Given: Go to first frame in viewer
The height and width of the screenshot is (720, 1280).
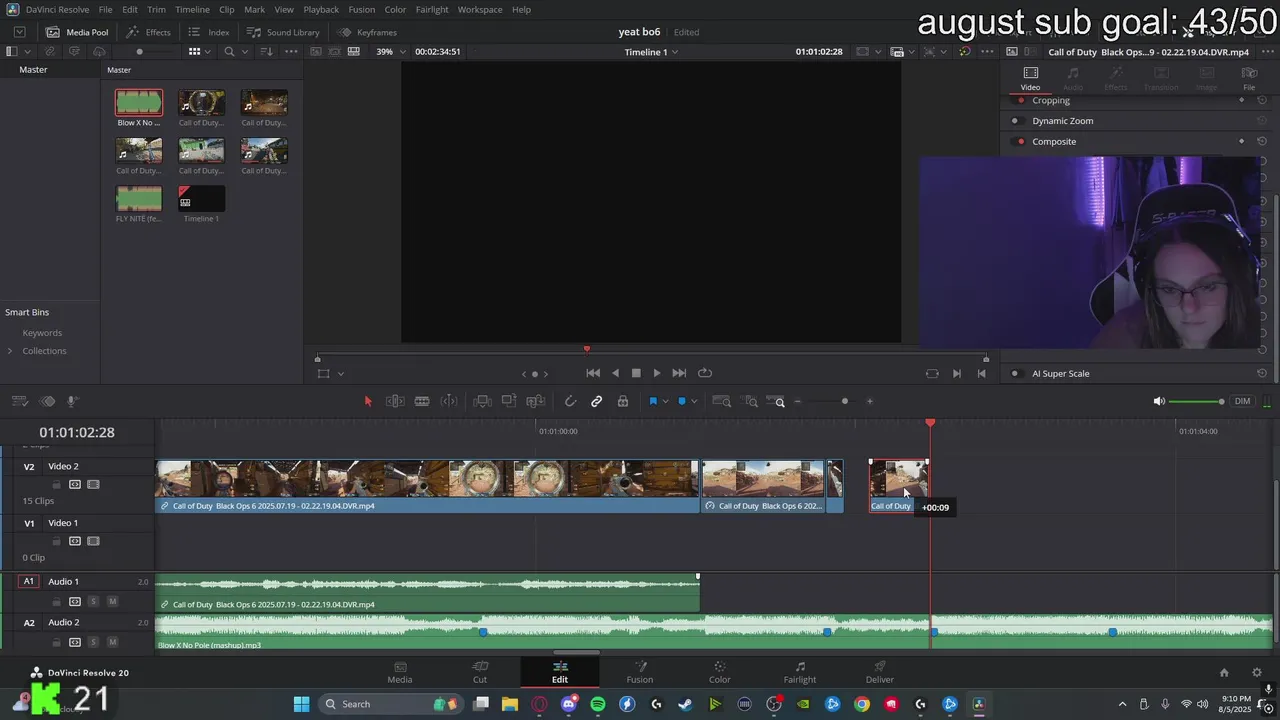Looking at the screenshot, I should (593, 373).
